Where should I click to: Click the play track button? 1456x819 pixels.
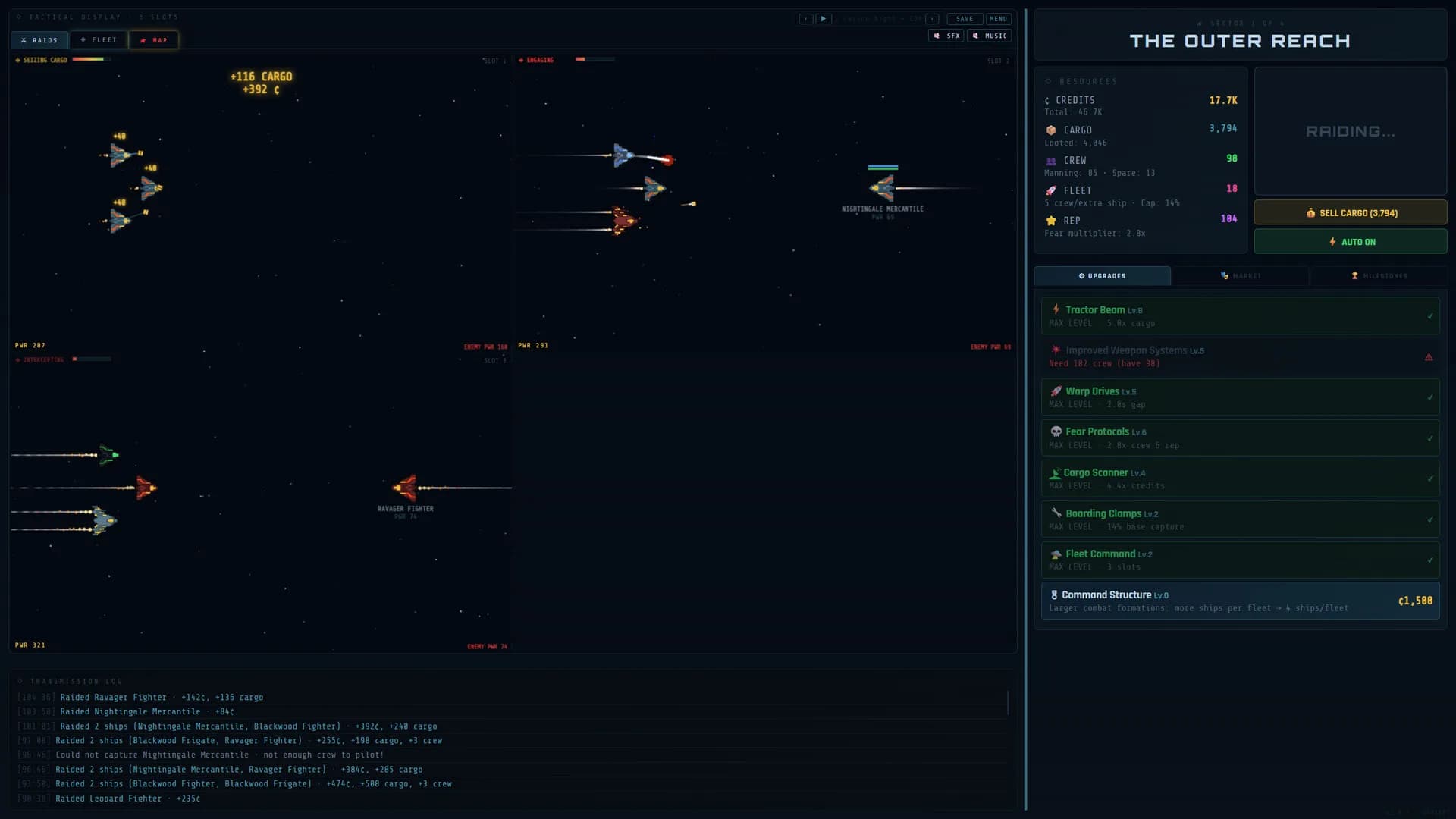pos(824,19)
